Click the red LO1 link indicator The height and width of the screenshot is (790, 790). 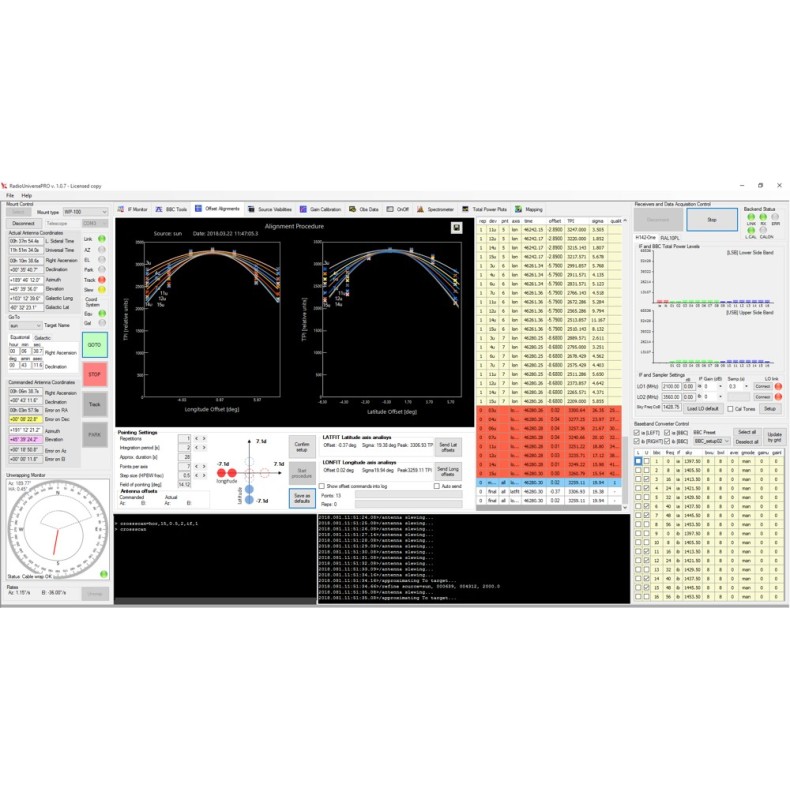[x=778, y=386]
